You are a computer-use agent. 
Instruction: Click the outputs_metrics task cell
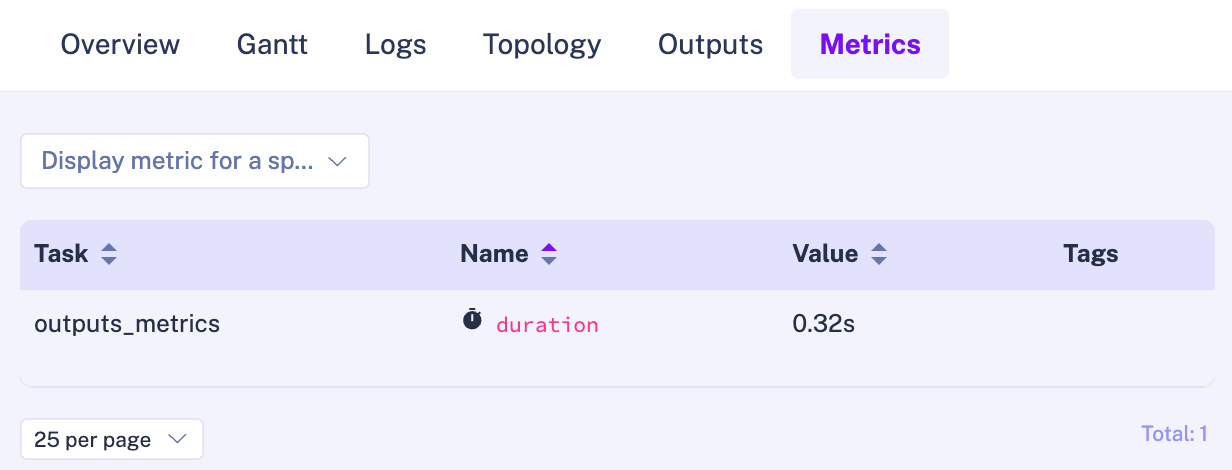point(127,324)
